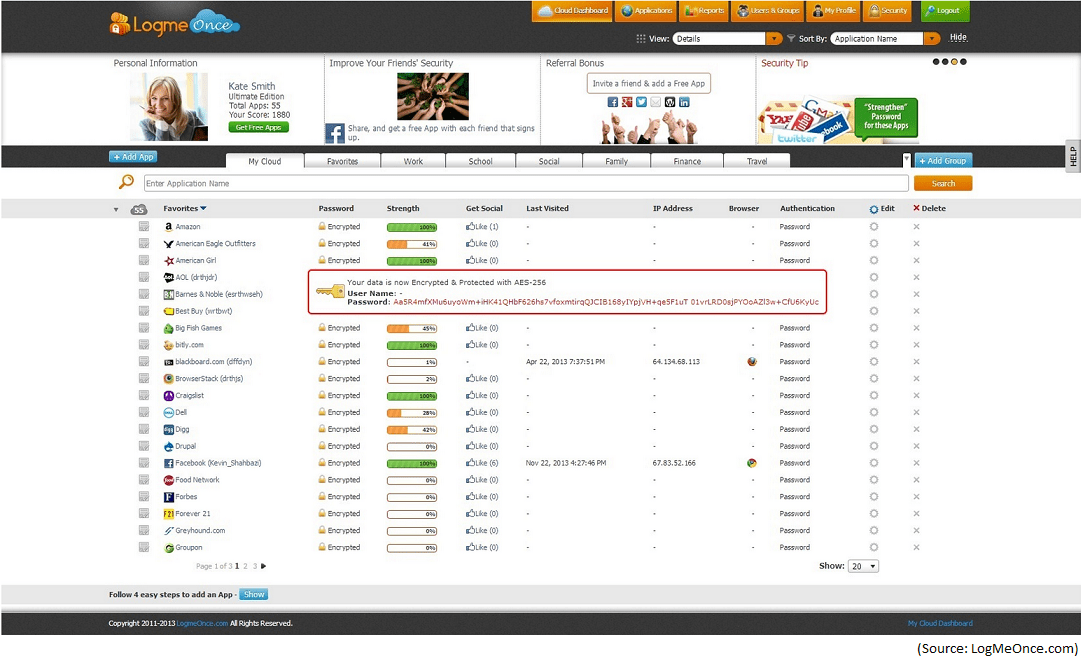Go to next page arrow
Image resolution: width=1083 pixels, height=660 pixels.
click(263, 566)
